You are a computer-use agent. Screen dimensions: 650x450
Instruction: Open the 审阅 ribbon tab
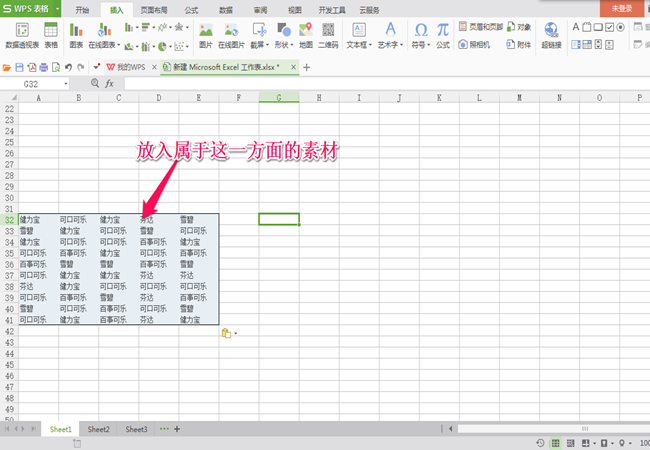point(260,10)
